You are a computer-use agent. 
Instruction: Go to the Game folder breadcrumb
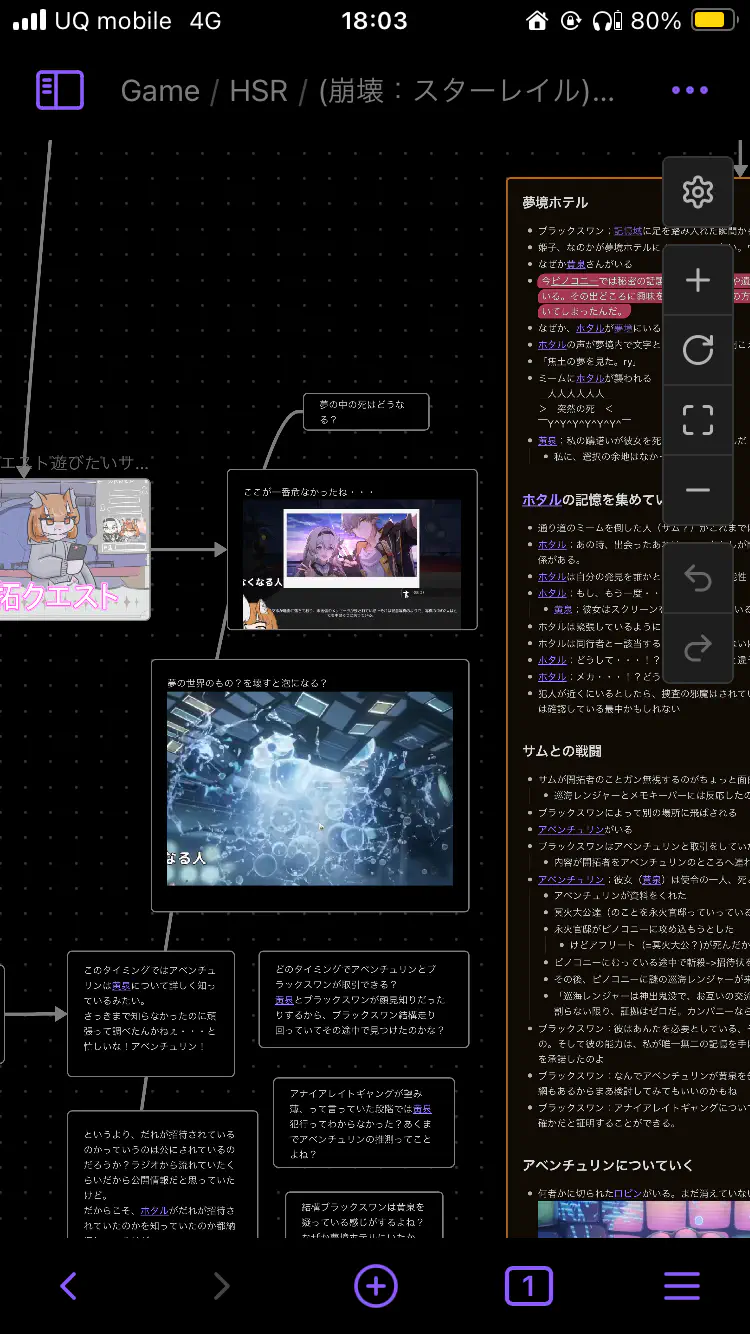[160, 91]
